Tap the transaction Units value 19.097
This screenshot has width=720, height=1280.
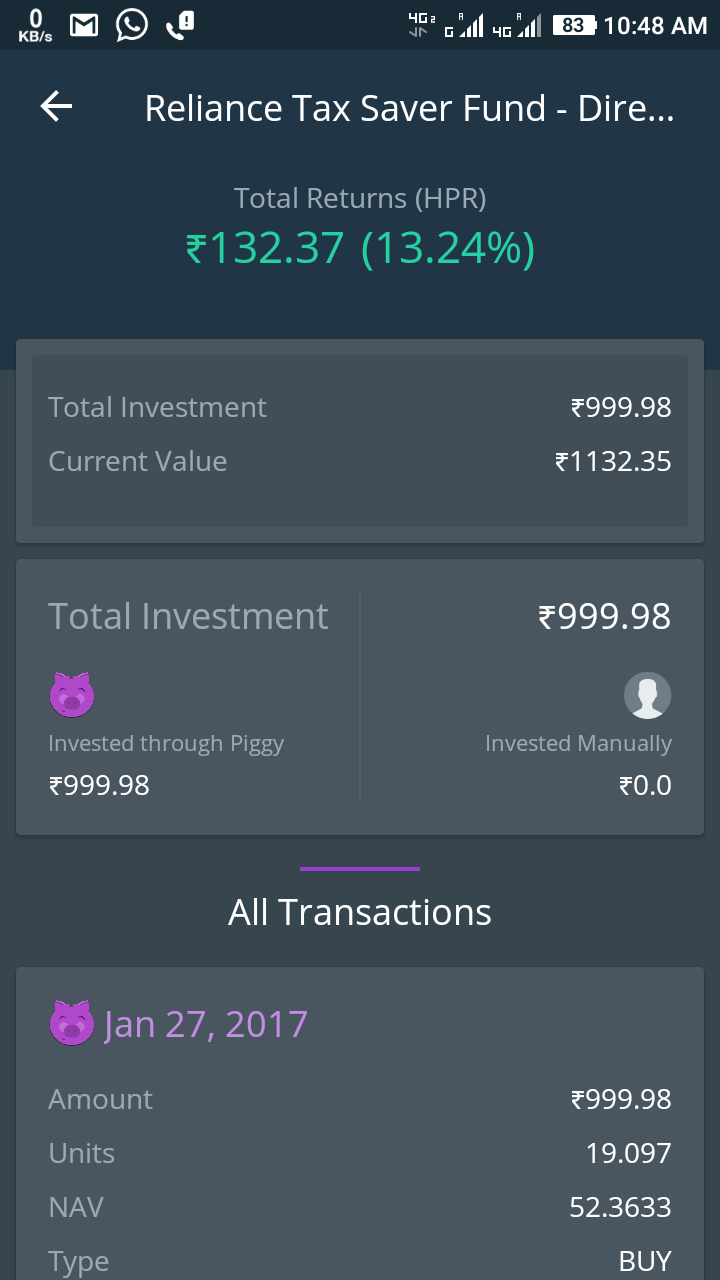pyautogui.click(x=628, y=1153)
